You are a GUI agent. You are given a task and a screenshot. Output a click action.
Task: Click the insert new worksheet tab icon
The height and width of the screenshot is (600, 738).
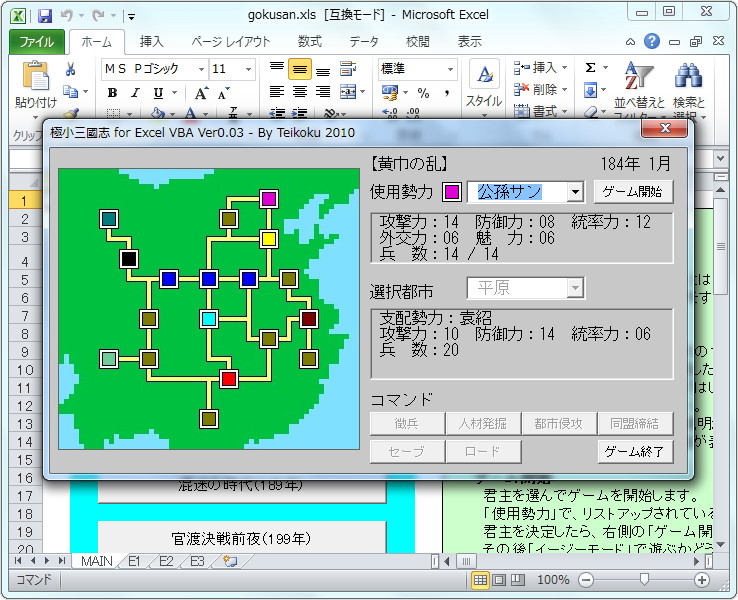(230, 561)
